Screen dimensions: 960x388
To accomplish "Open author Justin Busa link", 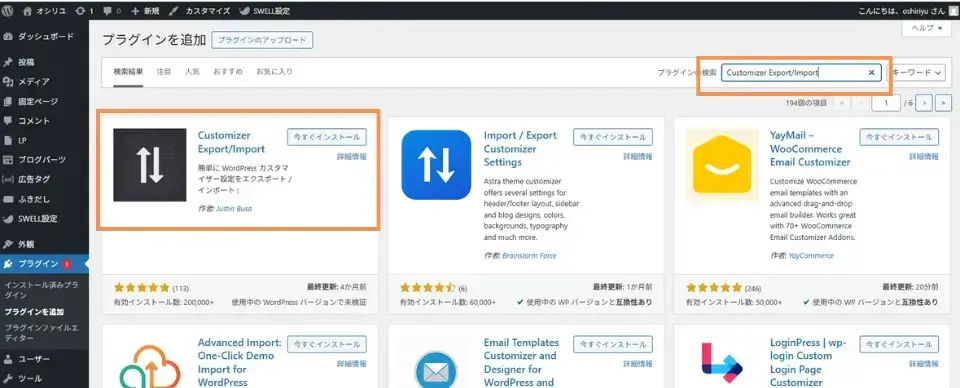I will [234, 209].
